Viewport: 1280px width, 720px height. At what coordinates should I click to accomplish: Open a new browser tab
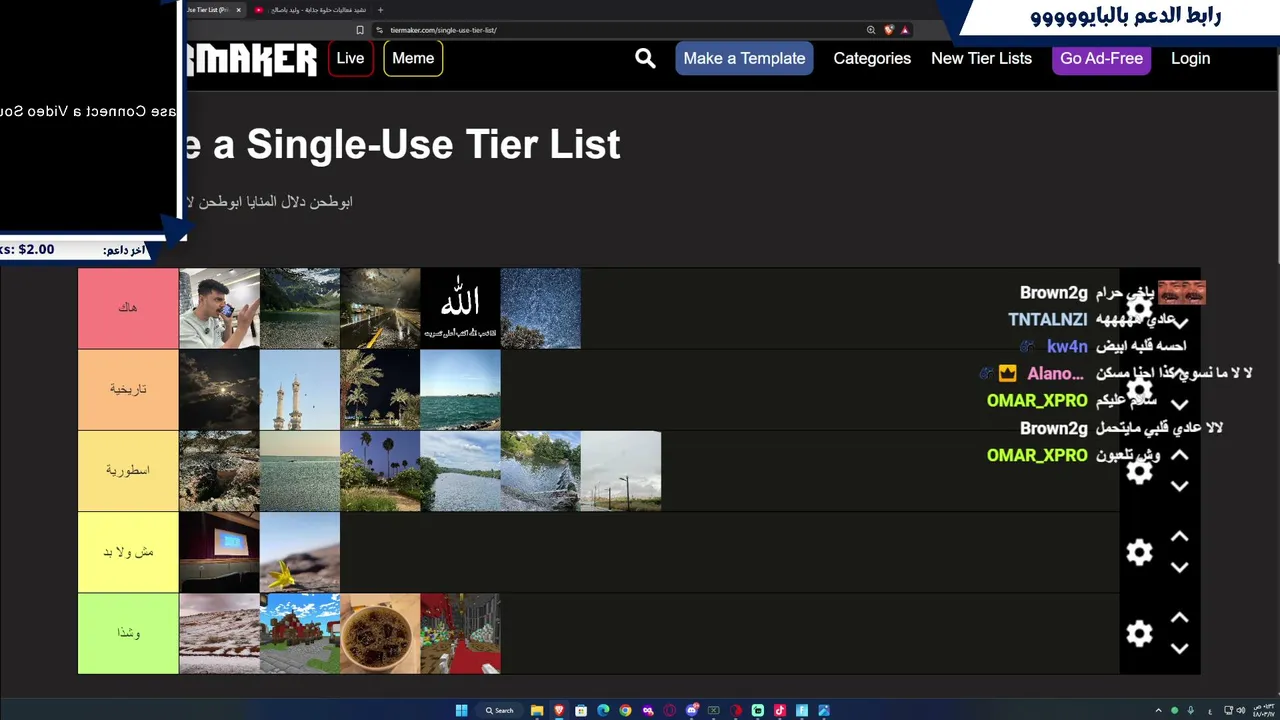(380, 10)
